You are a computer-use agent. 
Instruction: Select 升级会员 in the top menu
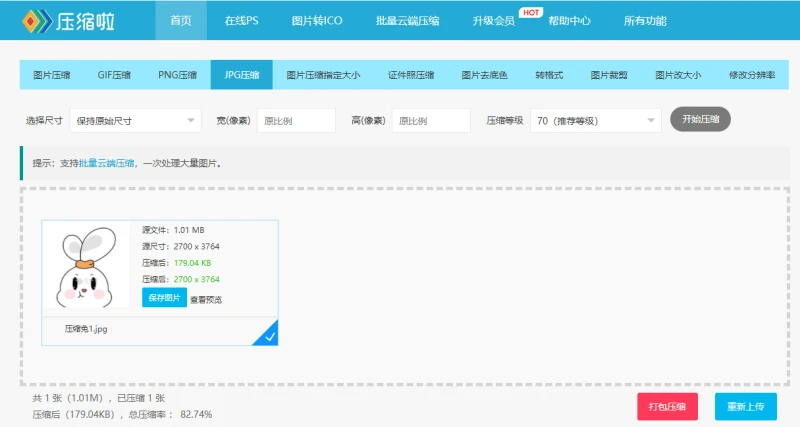493,21
